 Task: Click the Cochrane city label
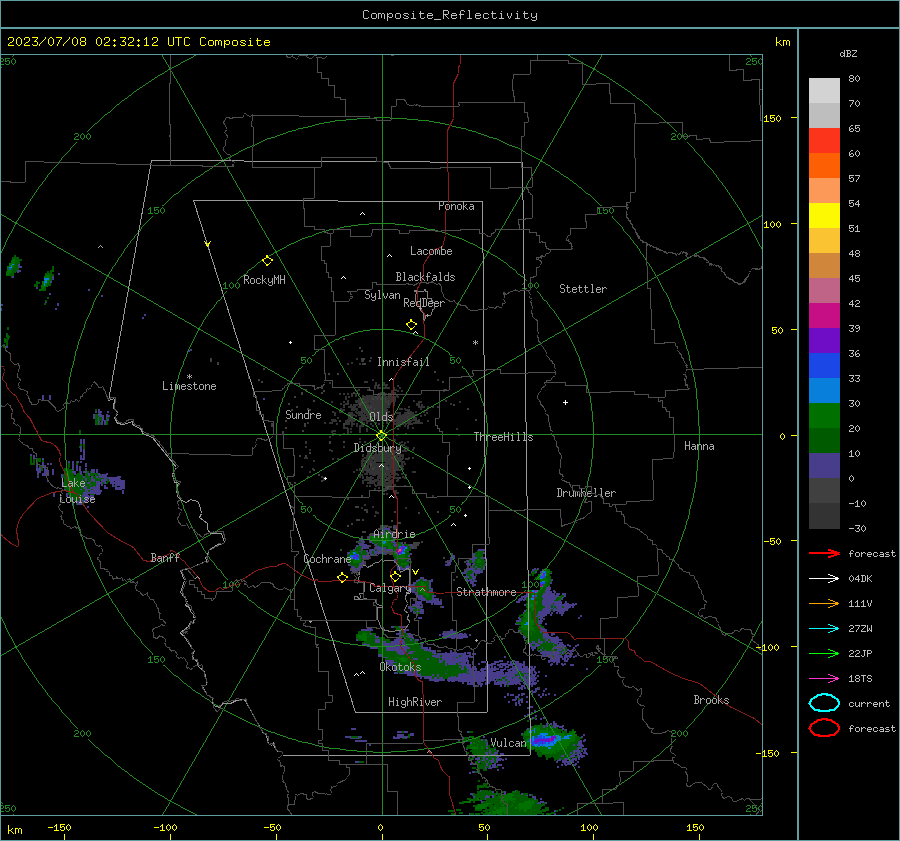(327, 559)
